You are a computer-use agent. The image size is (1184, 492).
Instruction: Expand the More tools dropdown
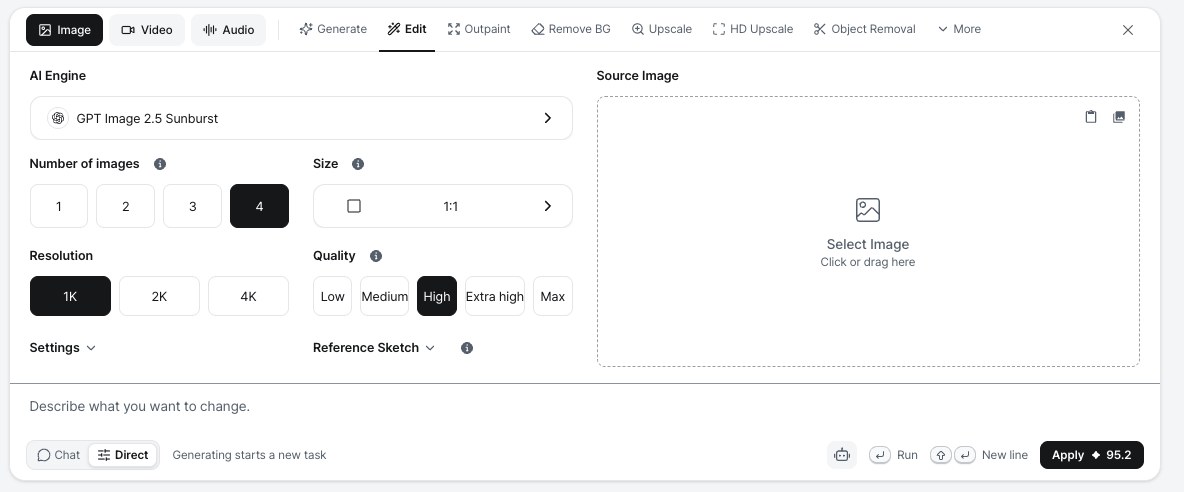coord(959,29)
